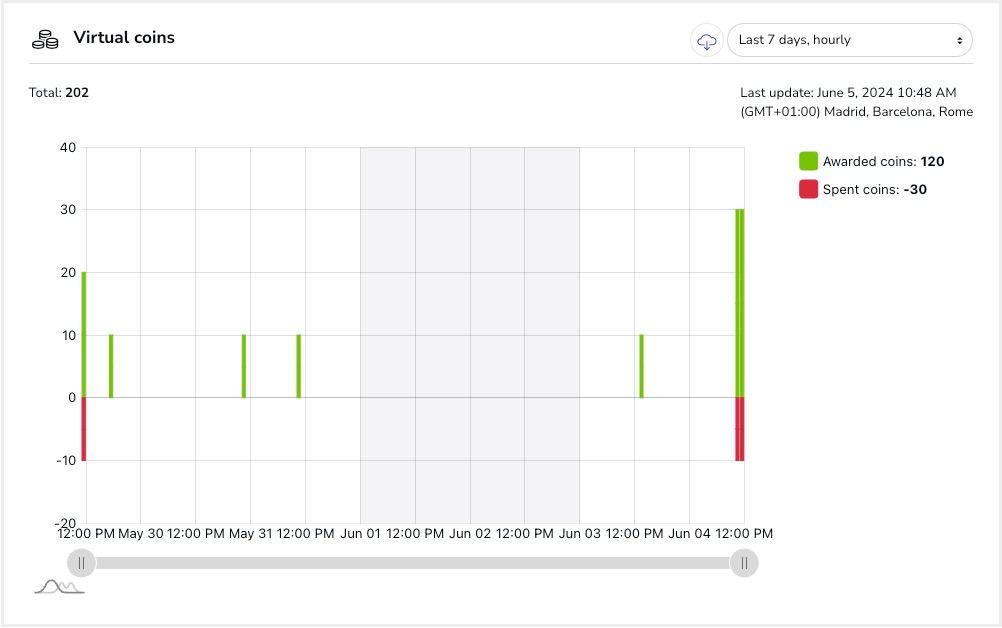
Task: Open the 'Last 7 days, hourly' dropdown
Action: (849, 40)
